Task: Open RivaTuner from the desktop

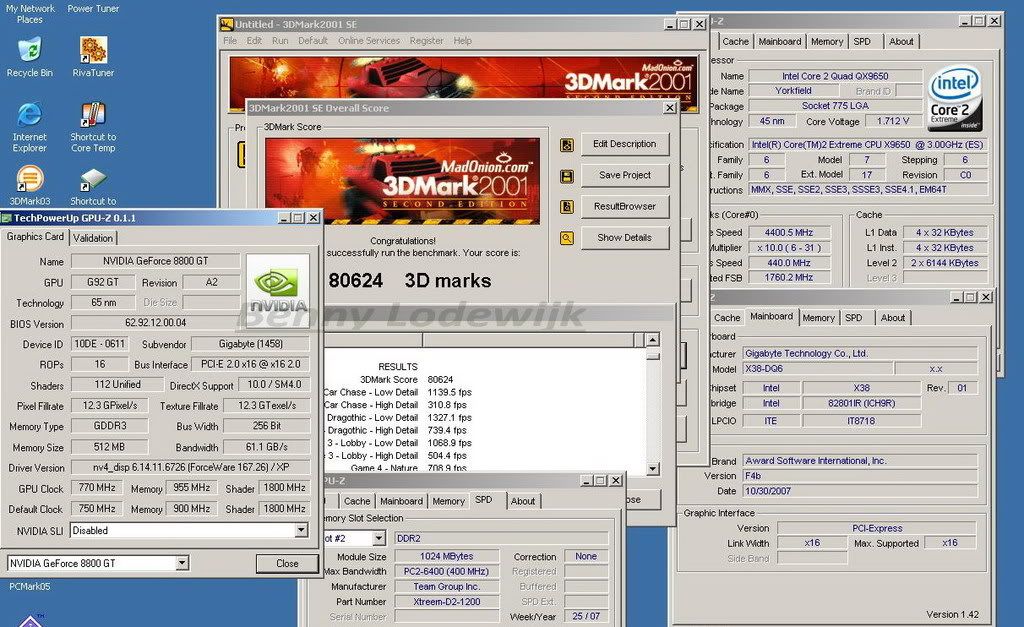Action: click(93, 50)
